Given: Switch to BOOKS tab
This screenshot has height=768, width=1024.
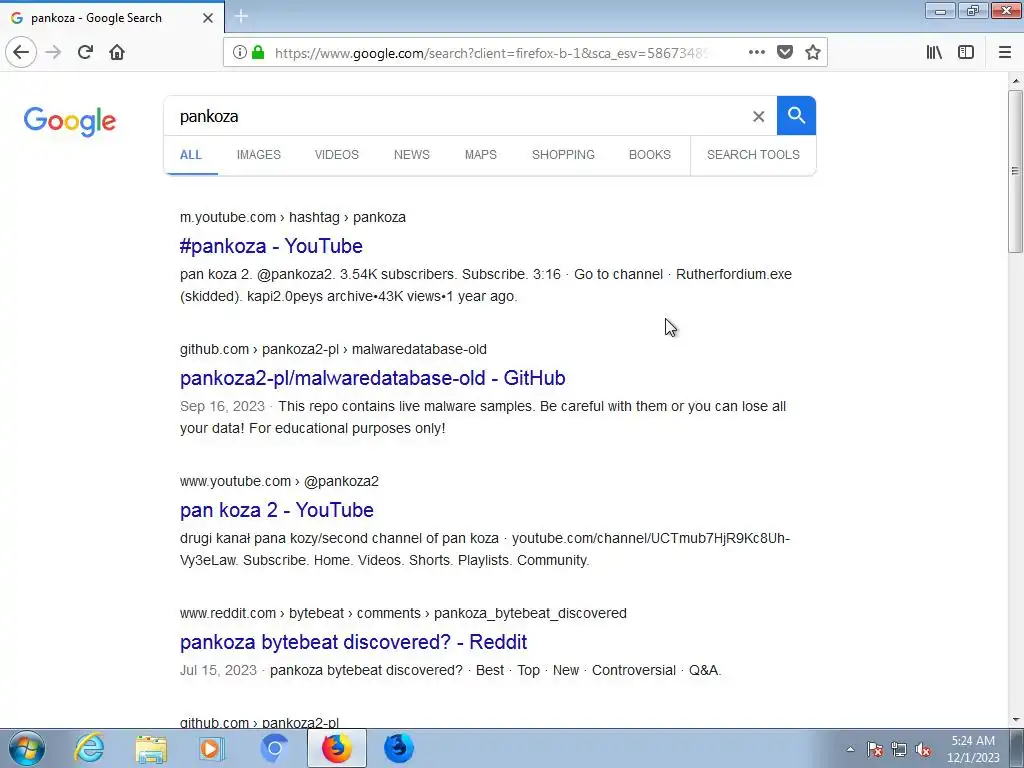Looking at the screenshot, I should coord(650,155).
